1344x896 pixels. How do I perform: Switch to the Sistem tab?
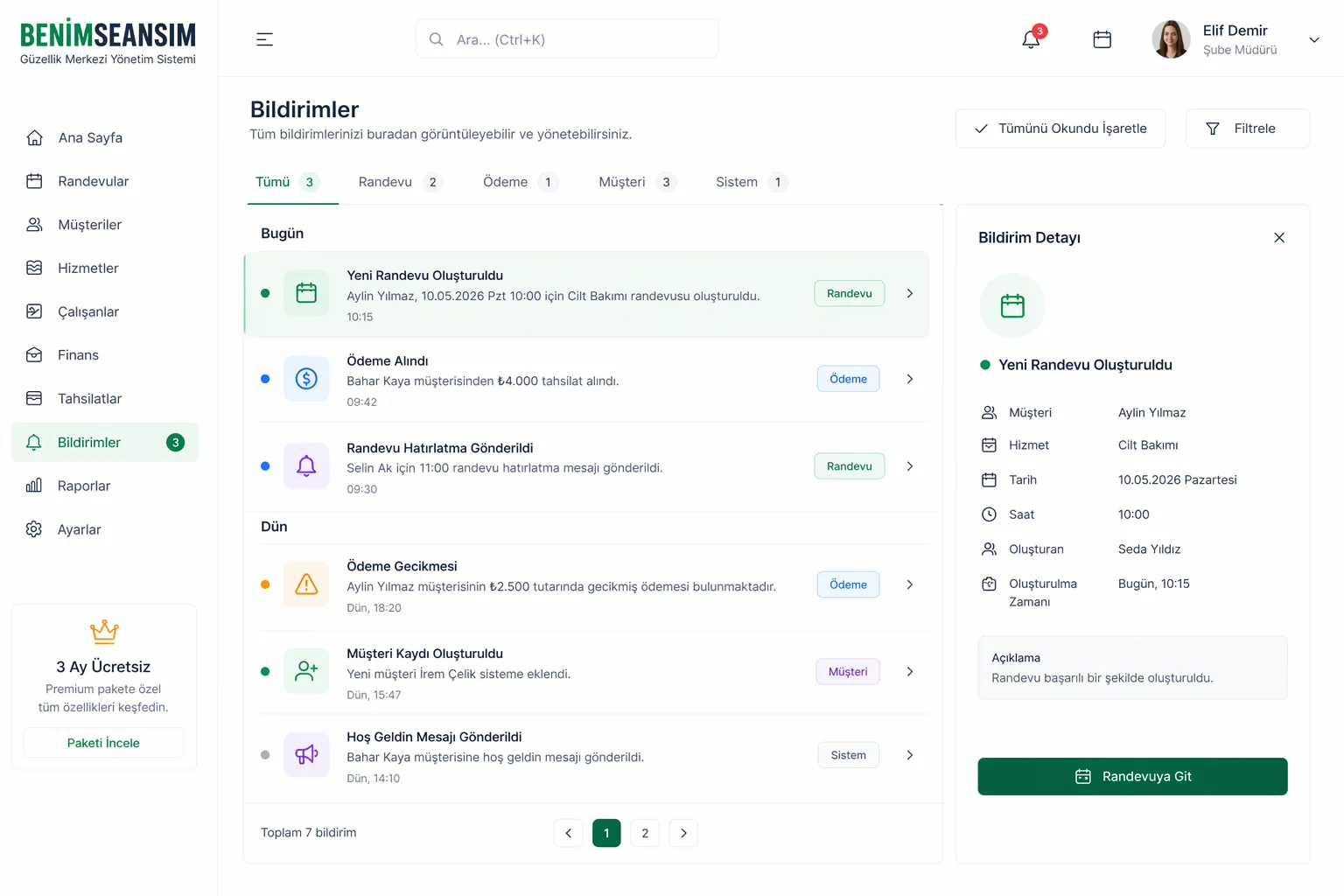click(x=752, y=182)
